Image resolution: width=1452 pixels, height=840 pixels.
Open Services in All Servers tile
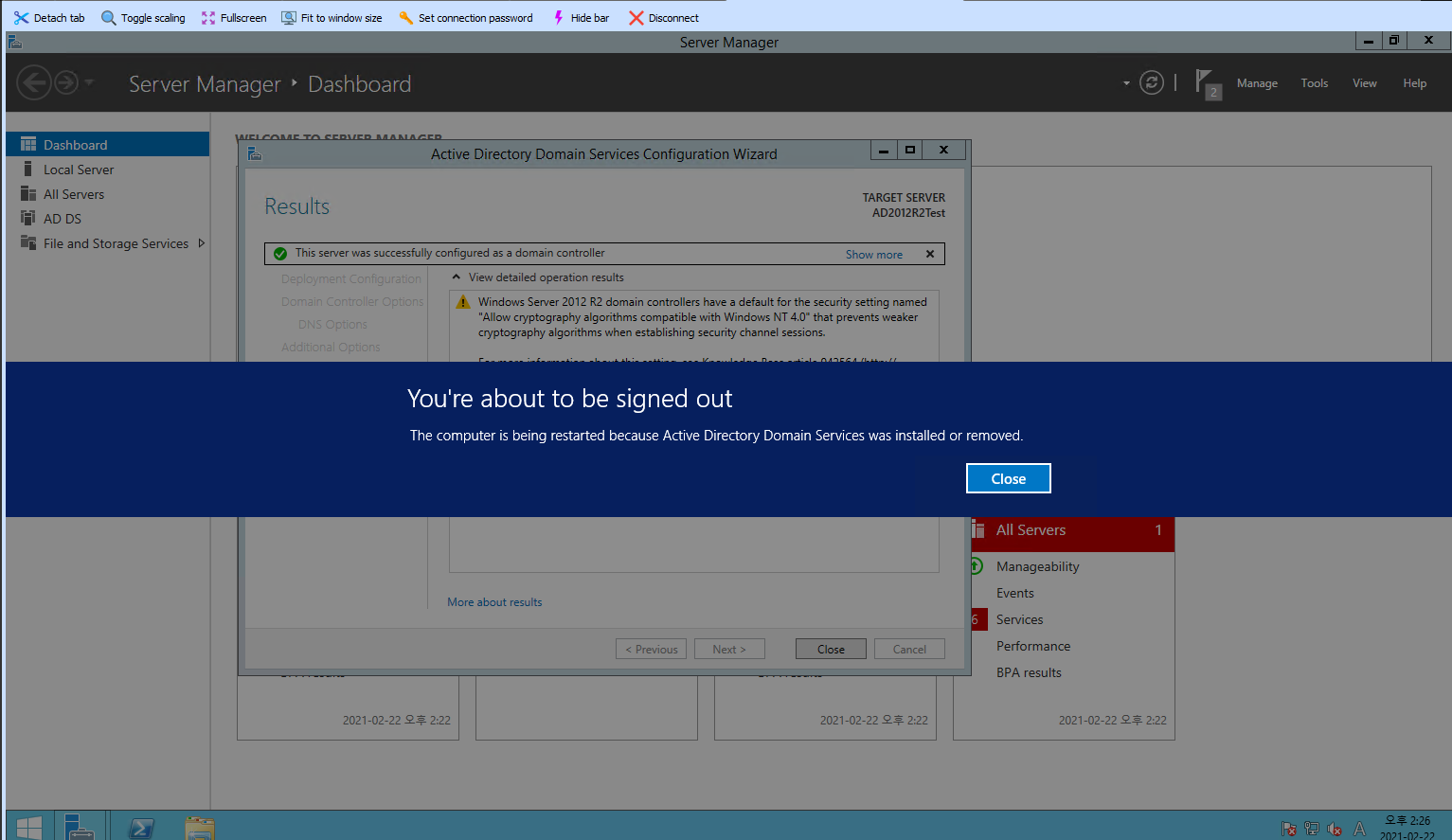(x=1019, y=619)
